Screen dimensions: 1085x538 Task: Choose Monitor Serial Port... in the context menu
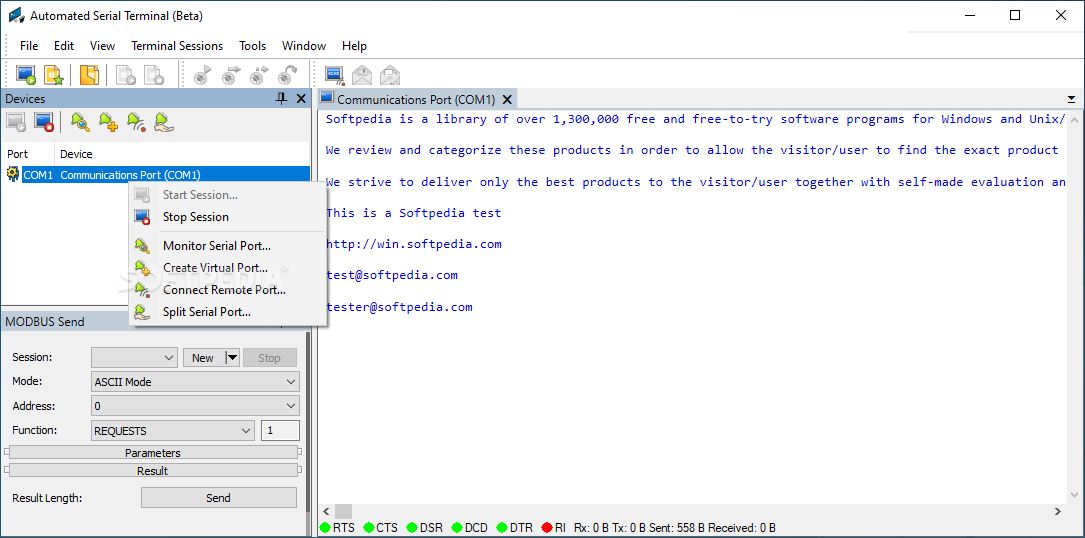coord(228,245)
